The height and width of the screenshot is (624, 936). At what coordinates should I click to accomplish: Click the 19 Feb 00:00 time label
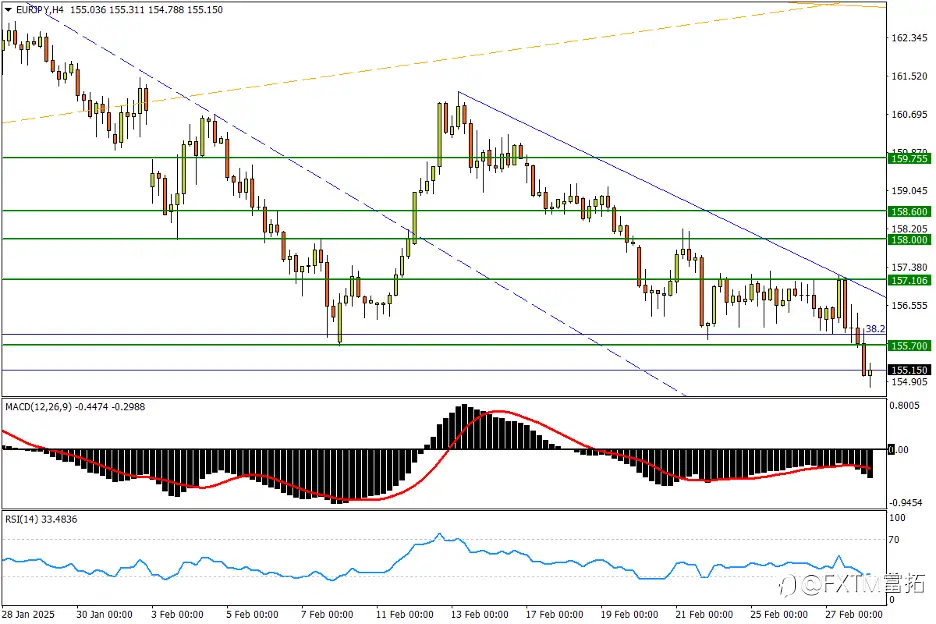pos(629,614)
